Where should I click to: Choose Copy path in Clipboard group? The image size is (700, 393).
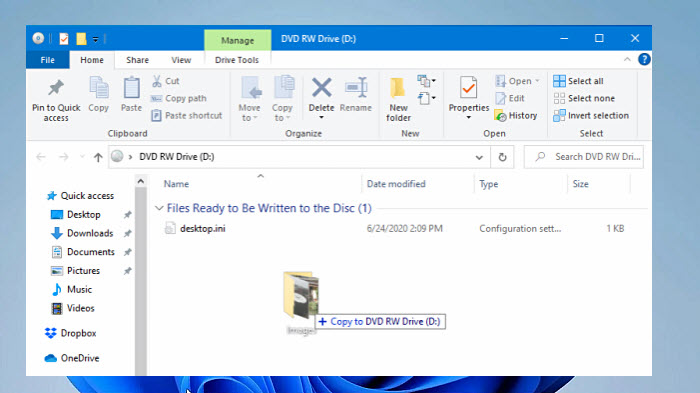(179, 98)
